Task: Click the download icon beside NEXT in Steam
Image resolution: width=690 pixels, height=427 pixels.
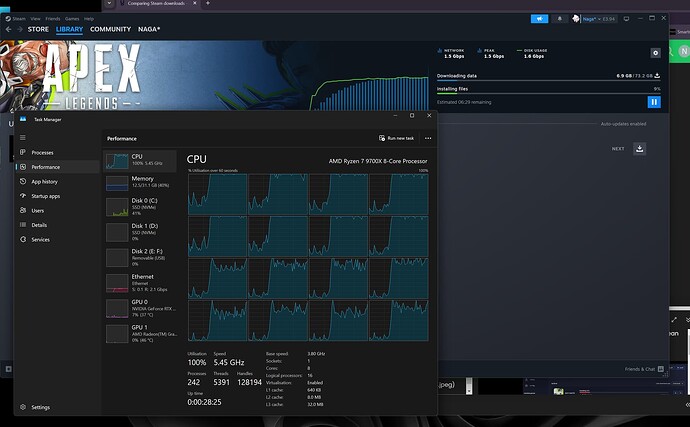Action: [x=639, y=149]
